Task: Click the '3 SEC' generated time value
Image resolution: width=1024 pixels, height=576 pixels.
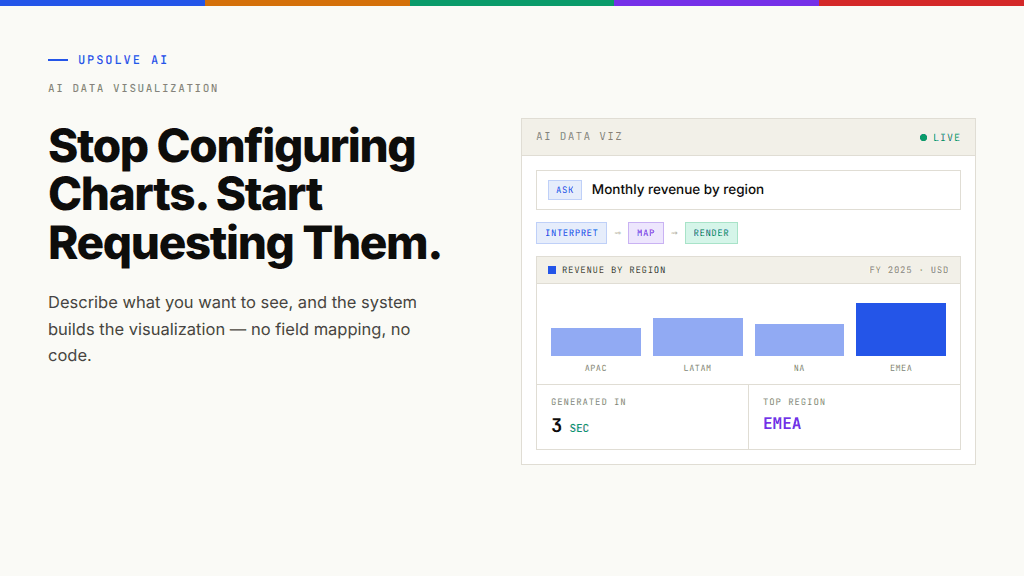Action: tap(570, 426)
